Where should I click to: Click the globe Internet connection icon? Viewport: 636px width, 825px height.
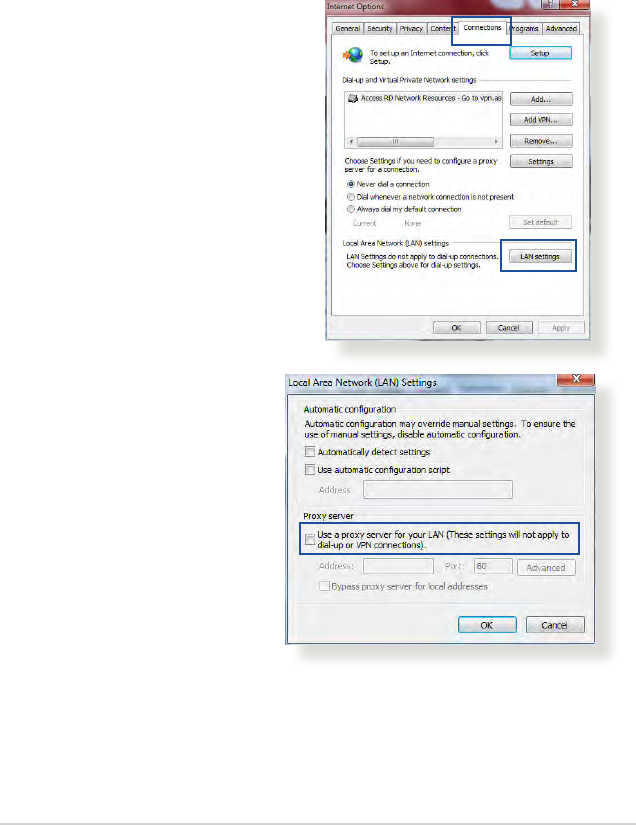(354, 54)
